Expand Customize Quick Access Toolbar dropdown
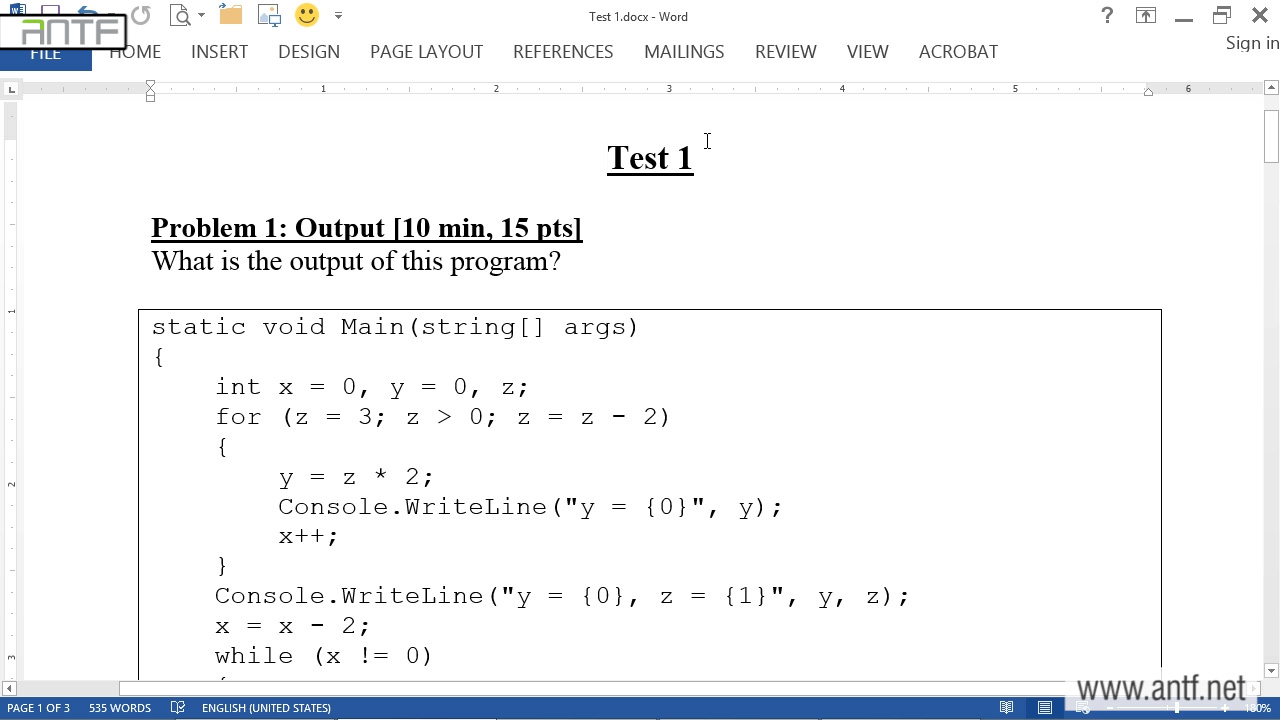 (338, 16)
